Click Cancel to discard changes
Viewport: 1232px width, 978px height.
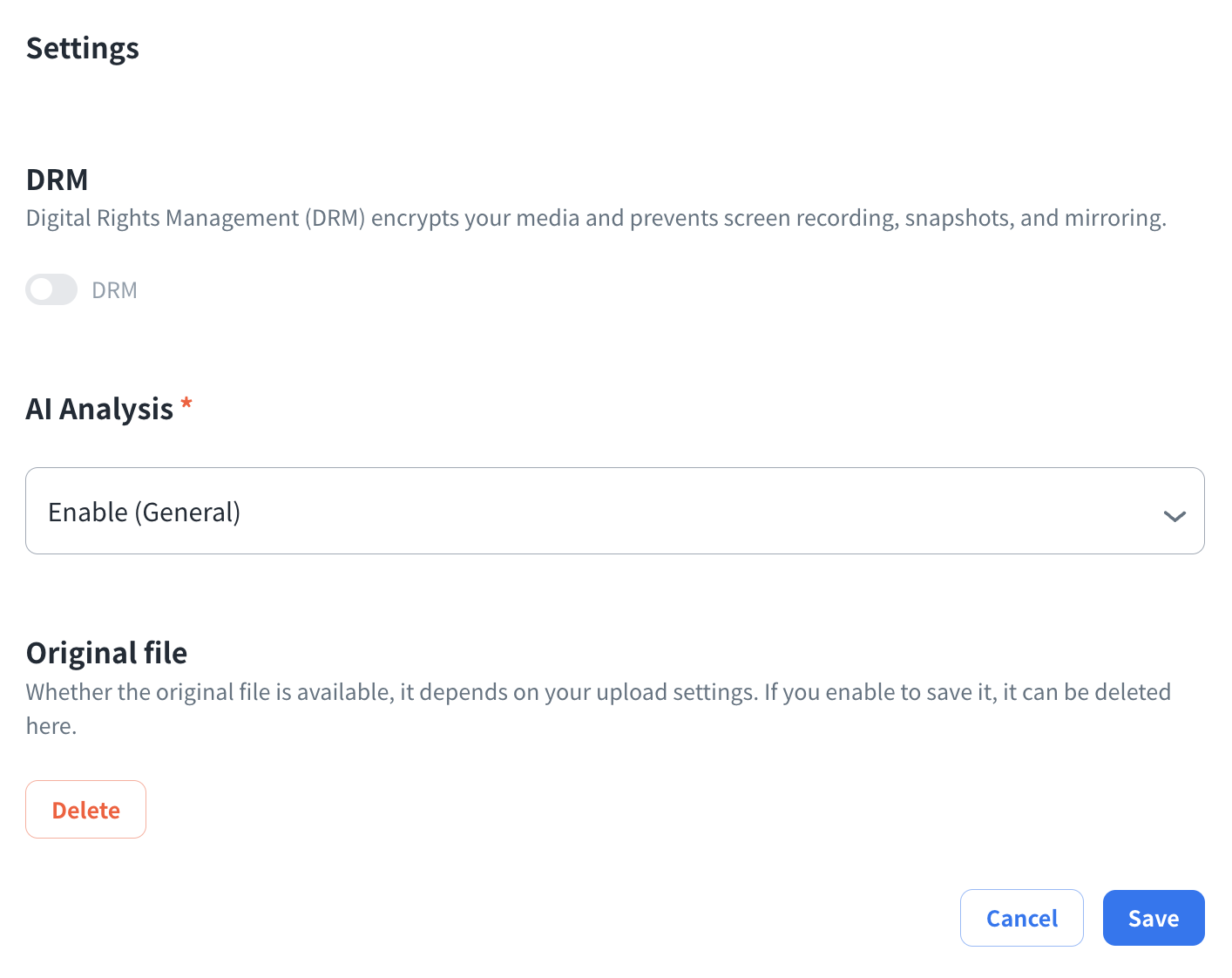point(1021,918)
